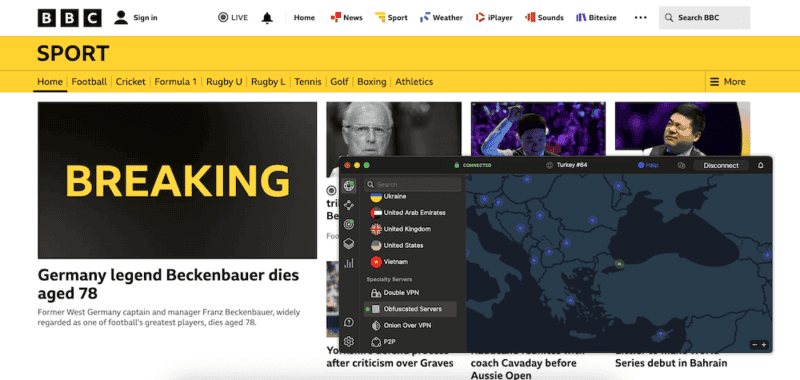This screenshot has width=800, height=380.
Task: Open the Beckenbauer portrait thumbnail
Action: coord(394,129)
